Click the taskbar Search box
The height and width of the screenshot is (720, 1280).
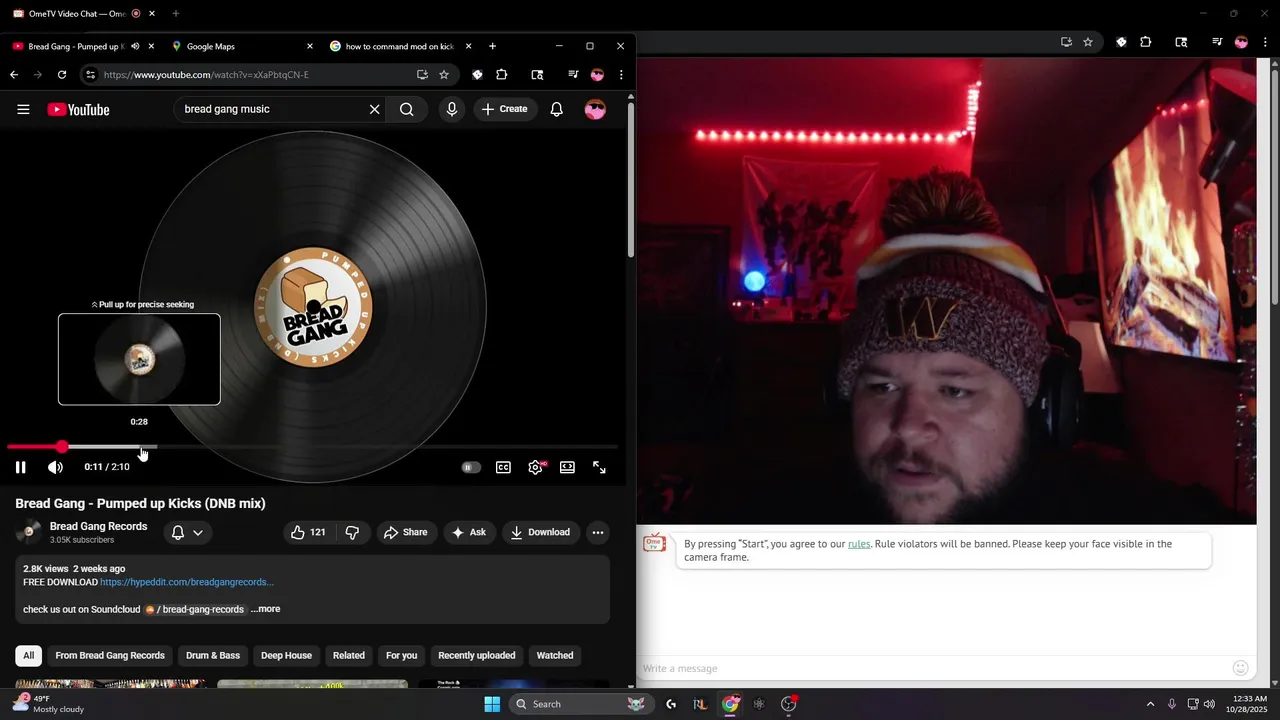tap(580, 704)
